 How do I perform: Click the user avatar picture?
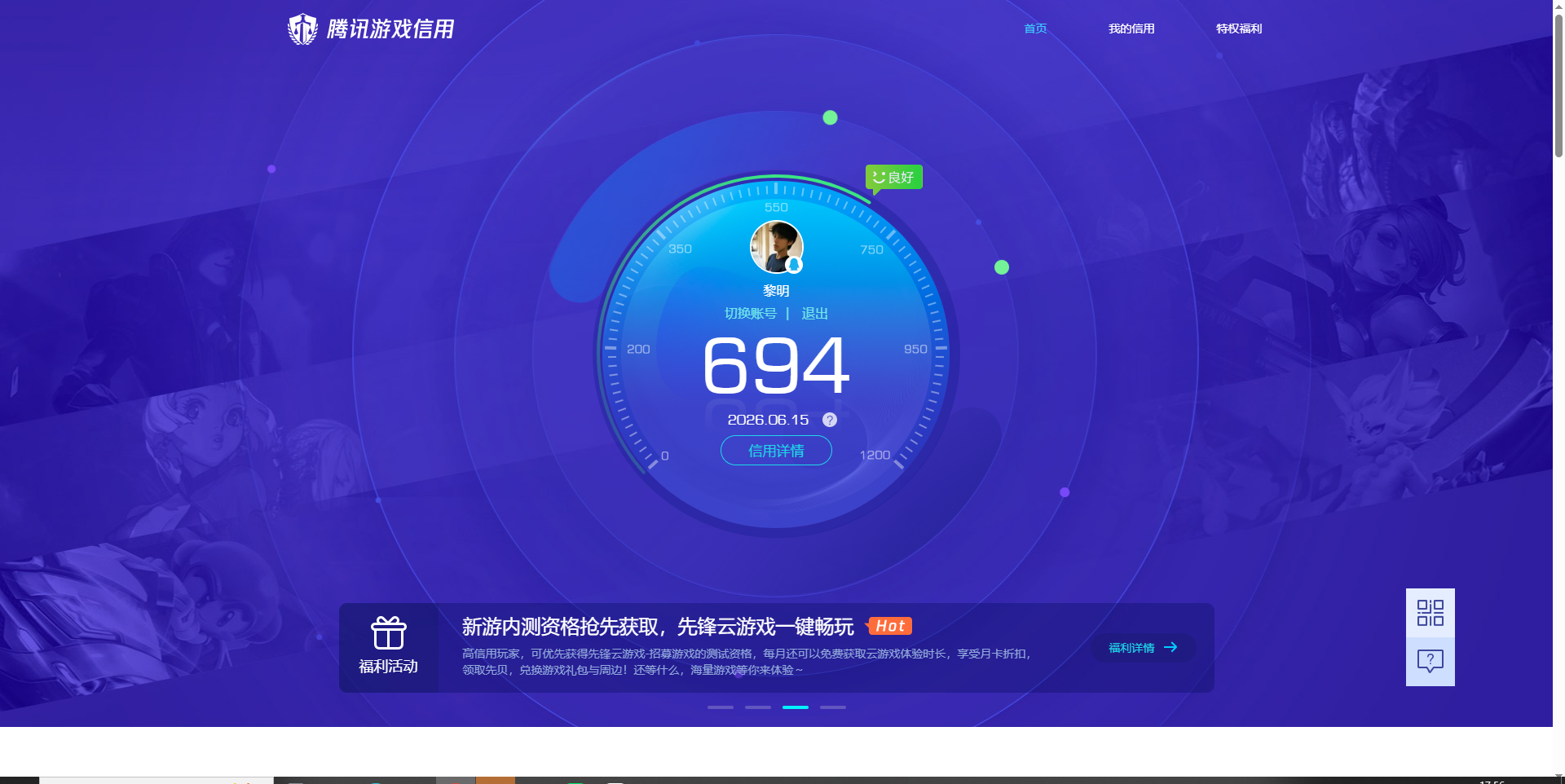click(x=776, y=247)
